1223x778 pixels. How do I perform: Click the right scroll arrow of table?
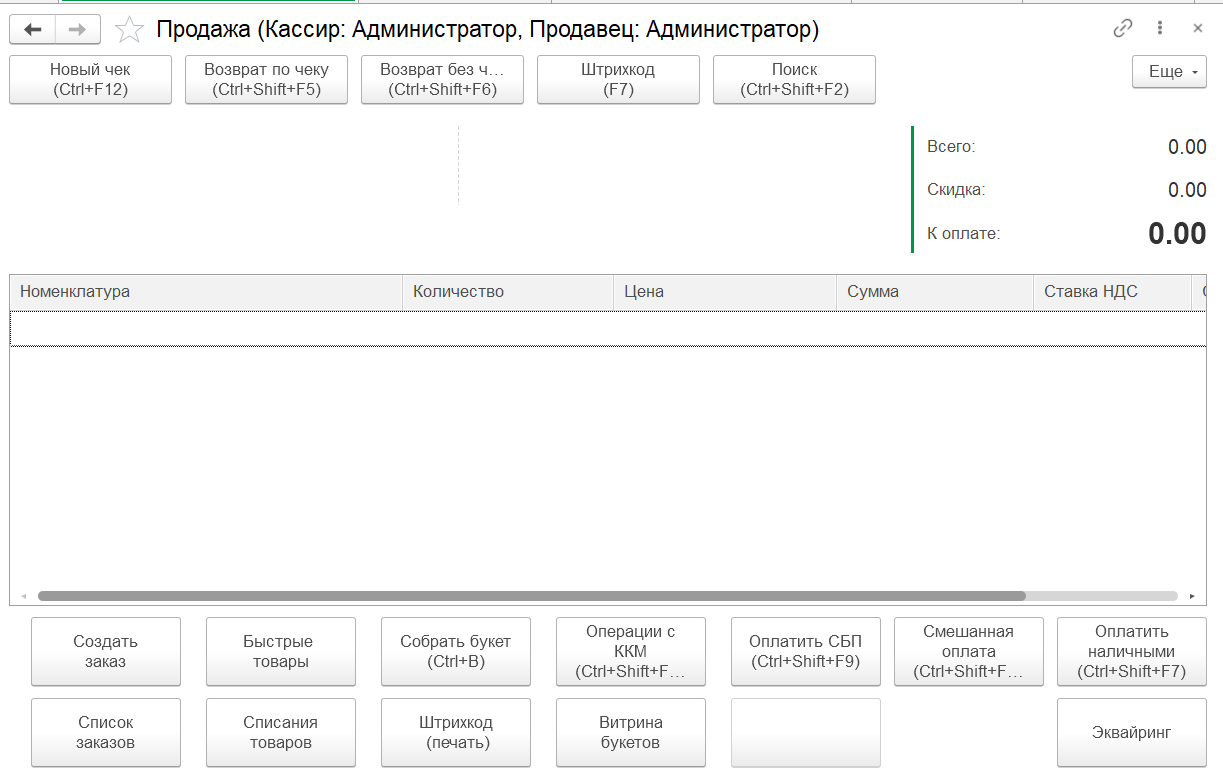click(x=1192, y=596)
